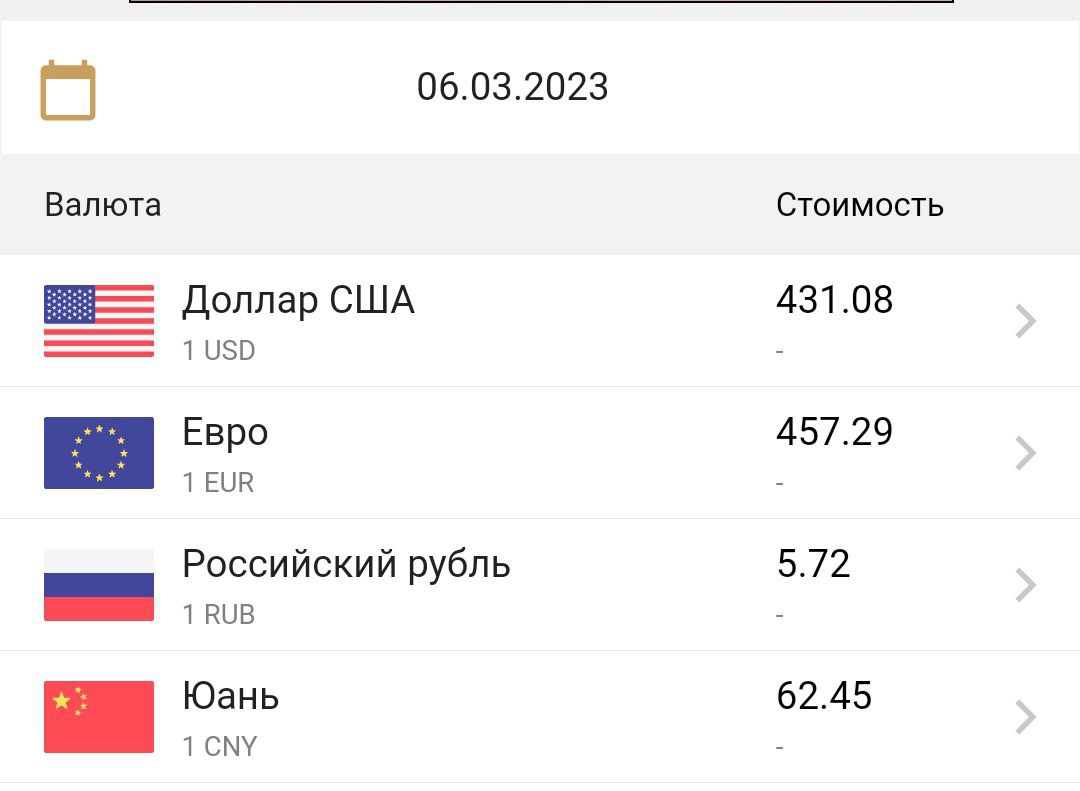Click the Russian flag icon

pyautogui.click(x=99, y=585)
